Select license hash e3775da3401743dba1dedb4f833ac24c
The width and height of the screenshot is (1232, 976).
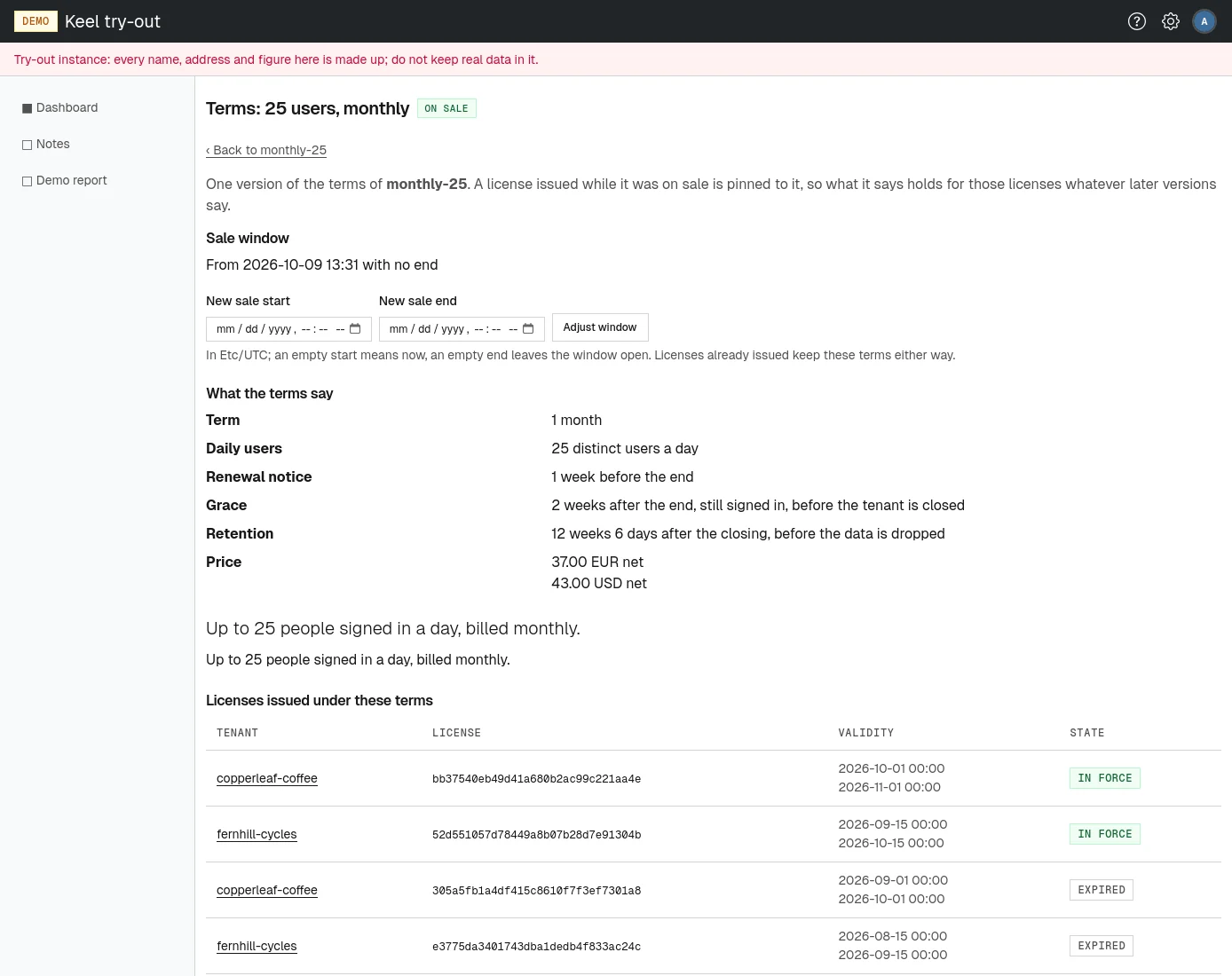click(x=536, y=947)
